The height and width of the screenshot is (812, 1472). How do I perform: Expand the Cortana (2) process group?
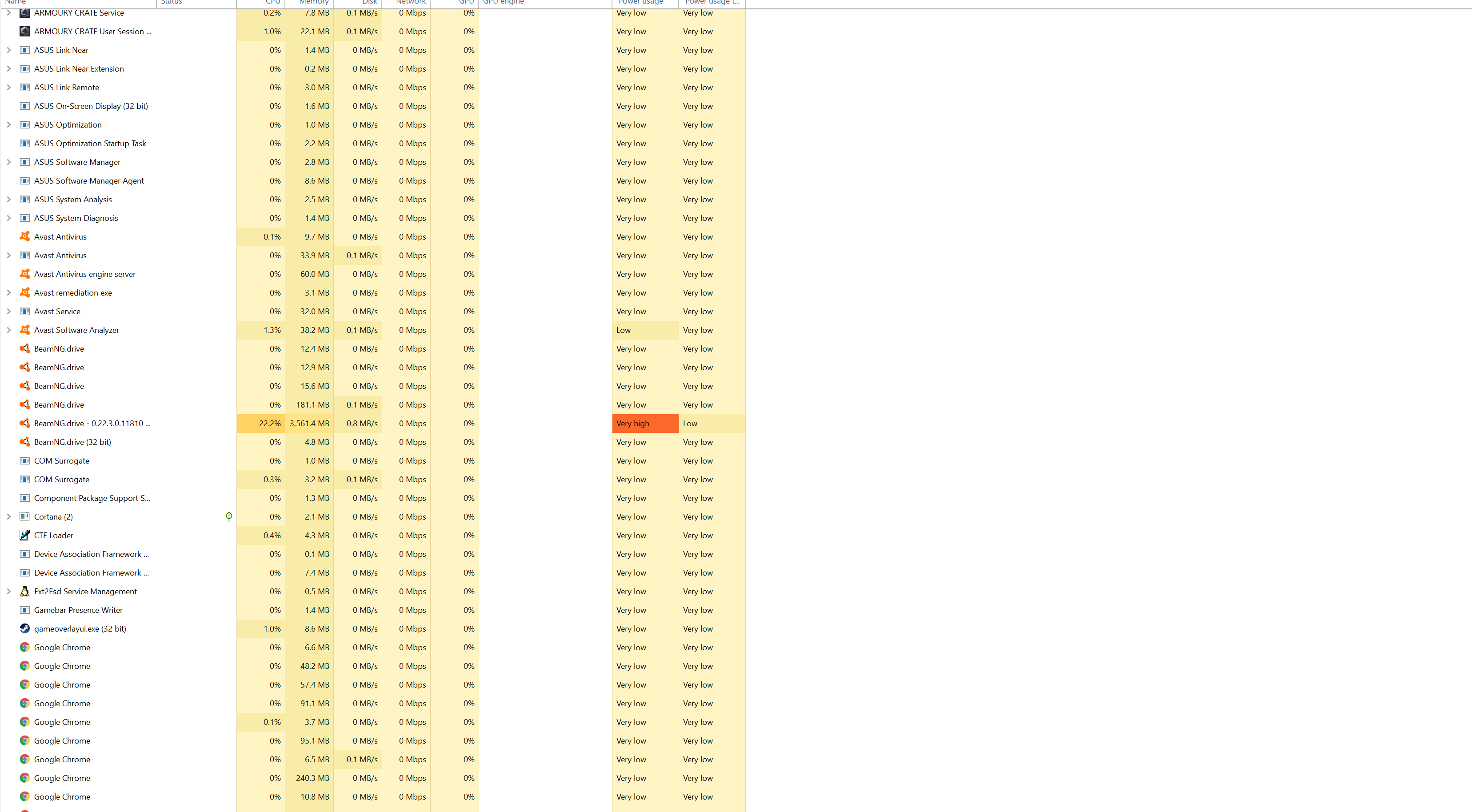[x=8, y=516]
